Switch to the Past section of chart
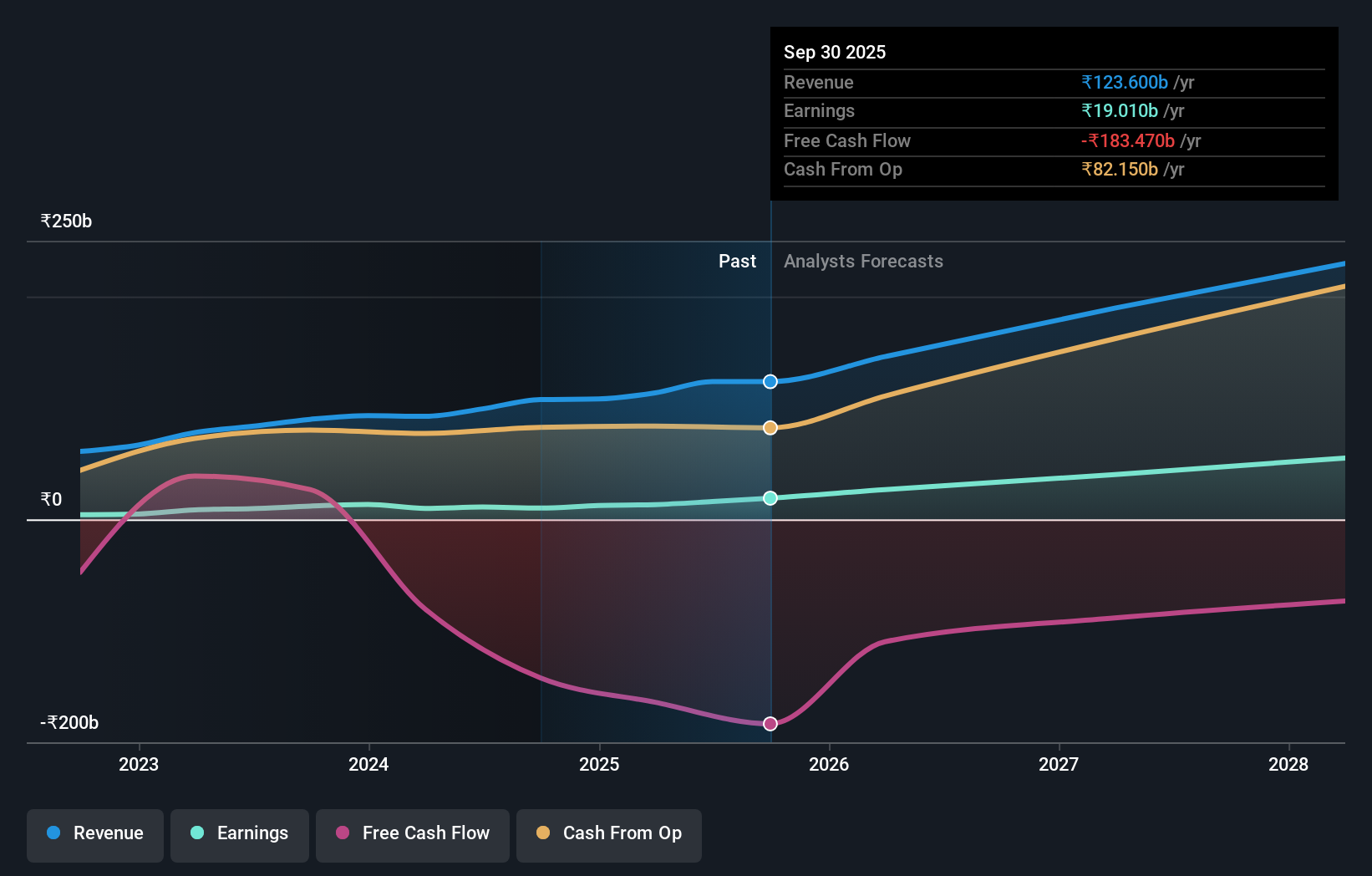This screenshot has height=876, width=1372. (x=736, y=261)
